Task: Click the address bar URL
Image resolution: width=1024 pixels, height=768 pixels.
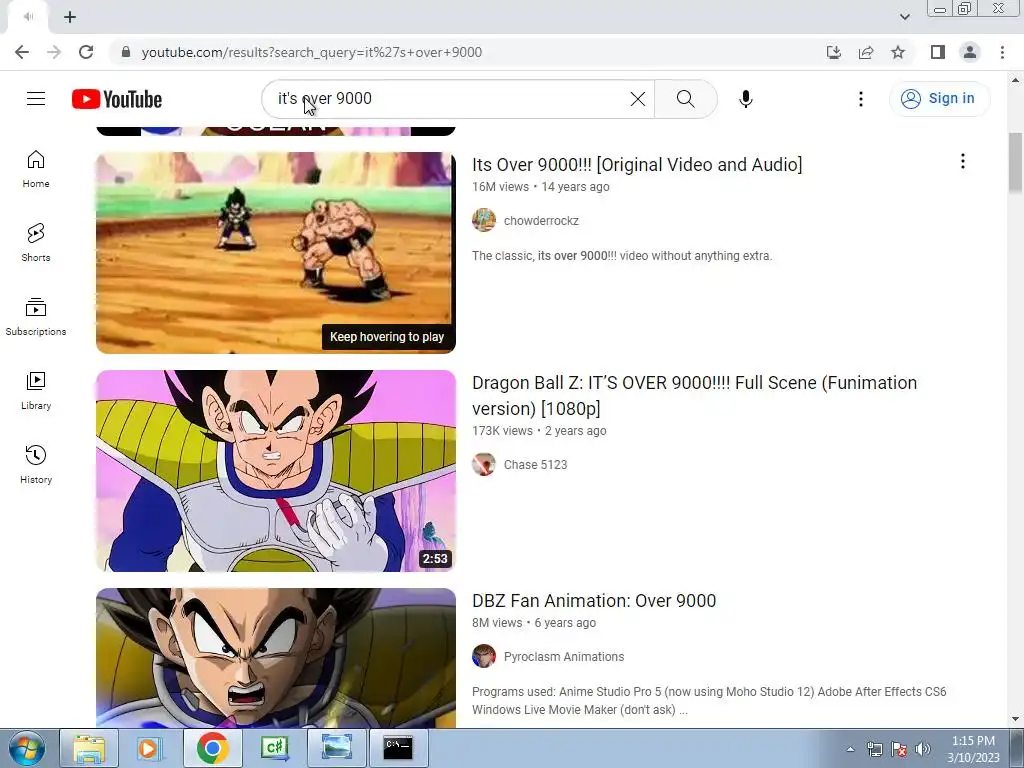Action: (x=312, y=52)
